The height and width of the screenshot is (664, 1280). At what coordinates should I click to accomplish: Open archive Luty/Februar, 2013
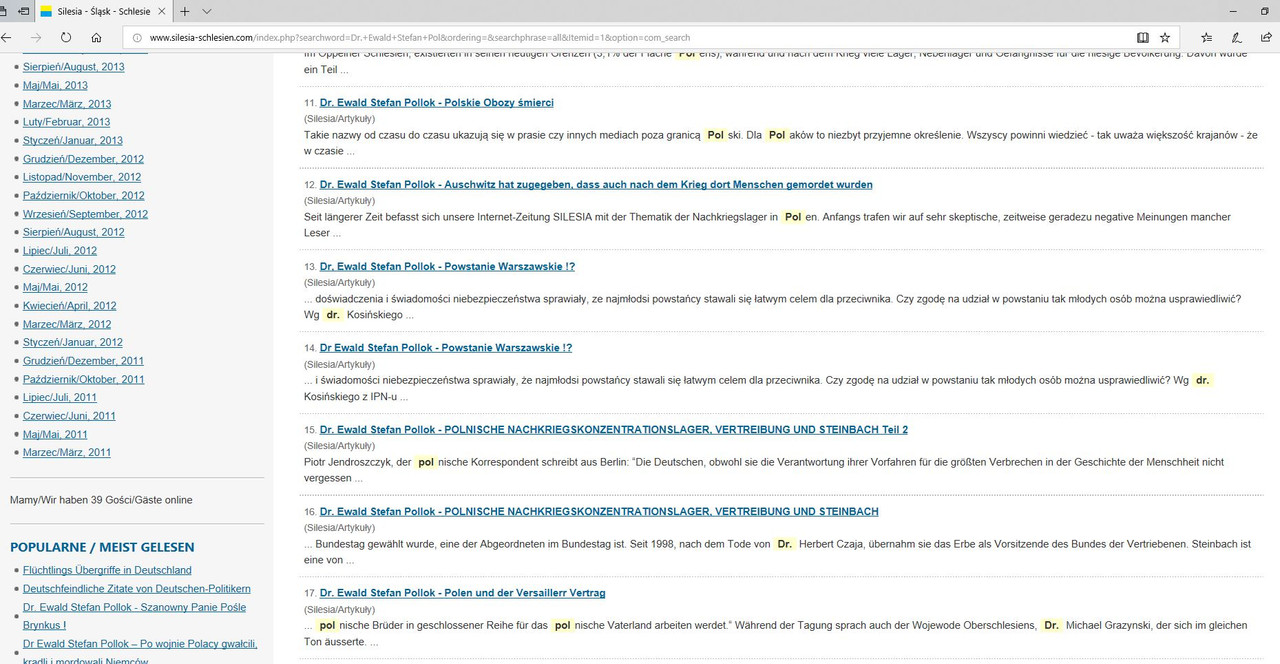pos(67,122)
